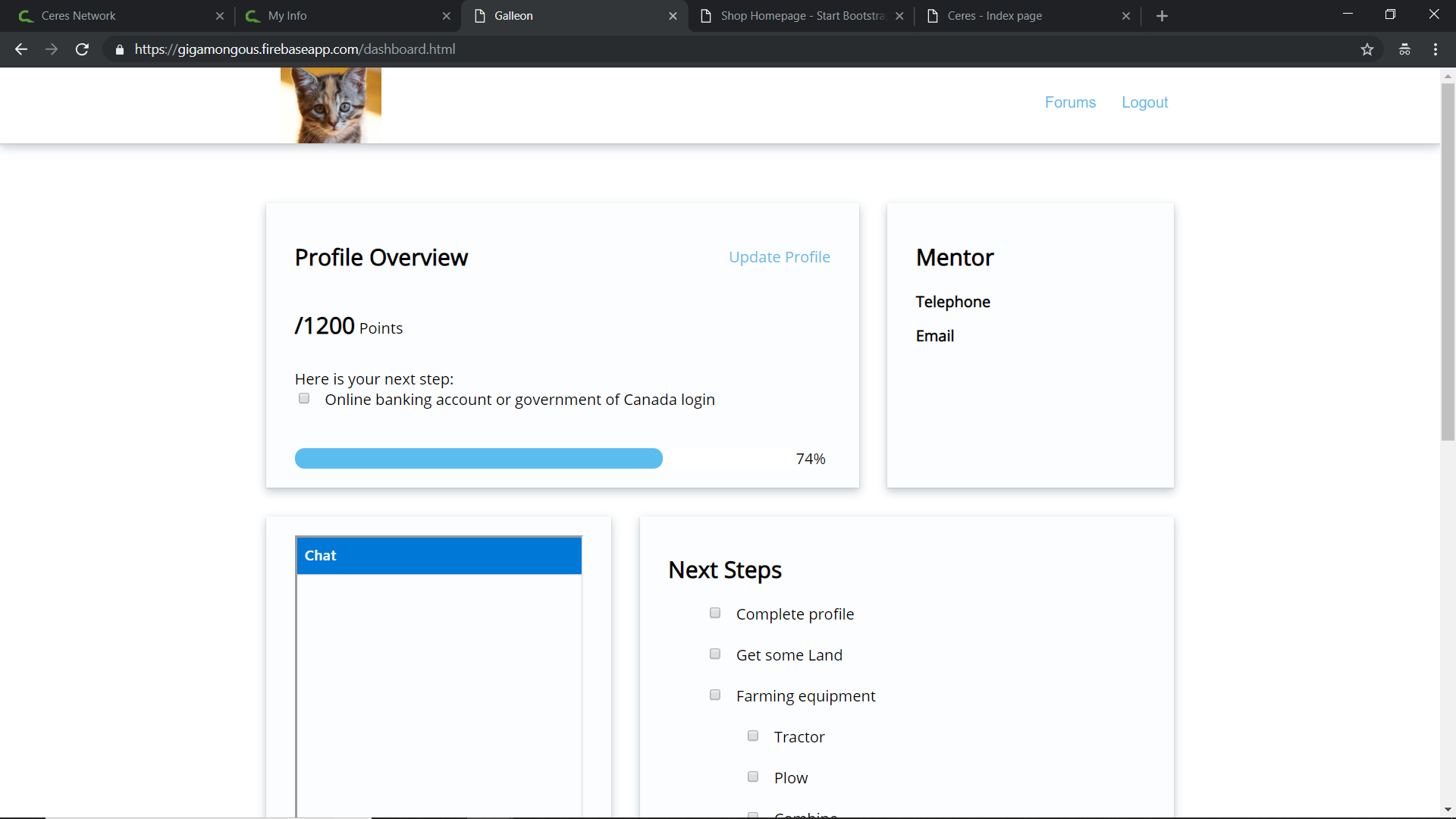The height and width of the screenshot is (819, 1456).
Task: Switch to the My Info tab
Action: pos(341,16)
